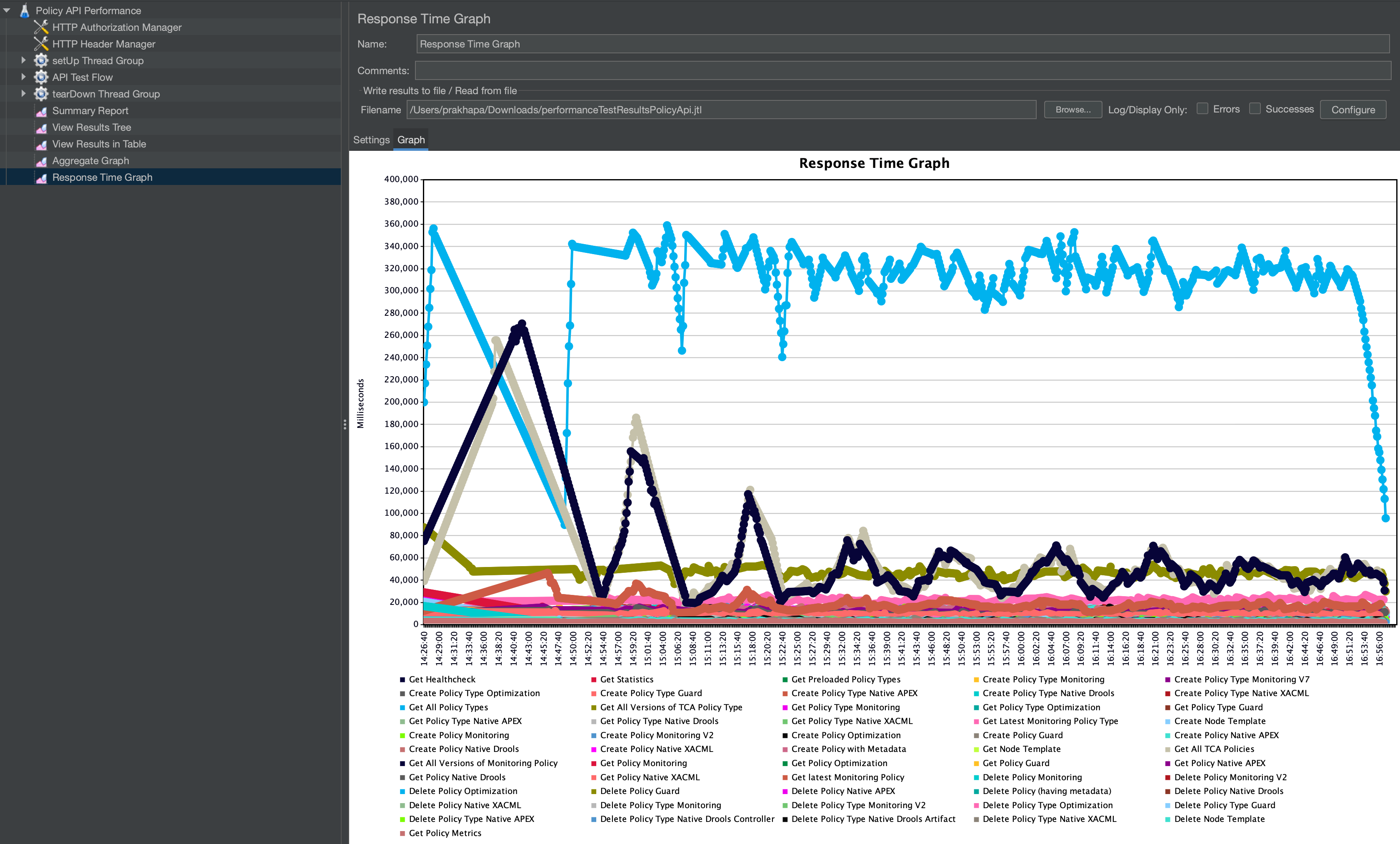Click 'Get All Versions of TCA Policy Type'
Screen dimensions: 1400x844
[671, 707]
